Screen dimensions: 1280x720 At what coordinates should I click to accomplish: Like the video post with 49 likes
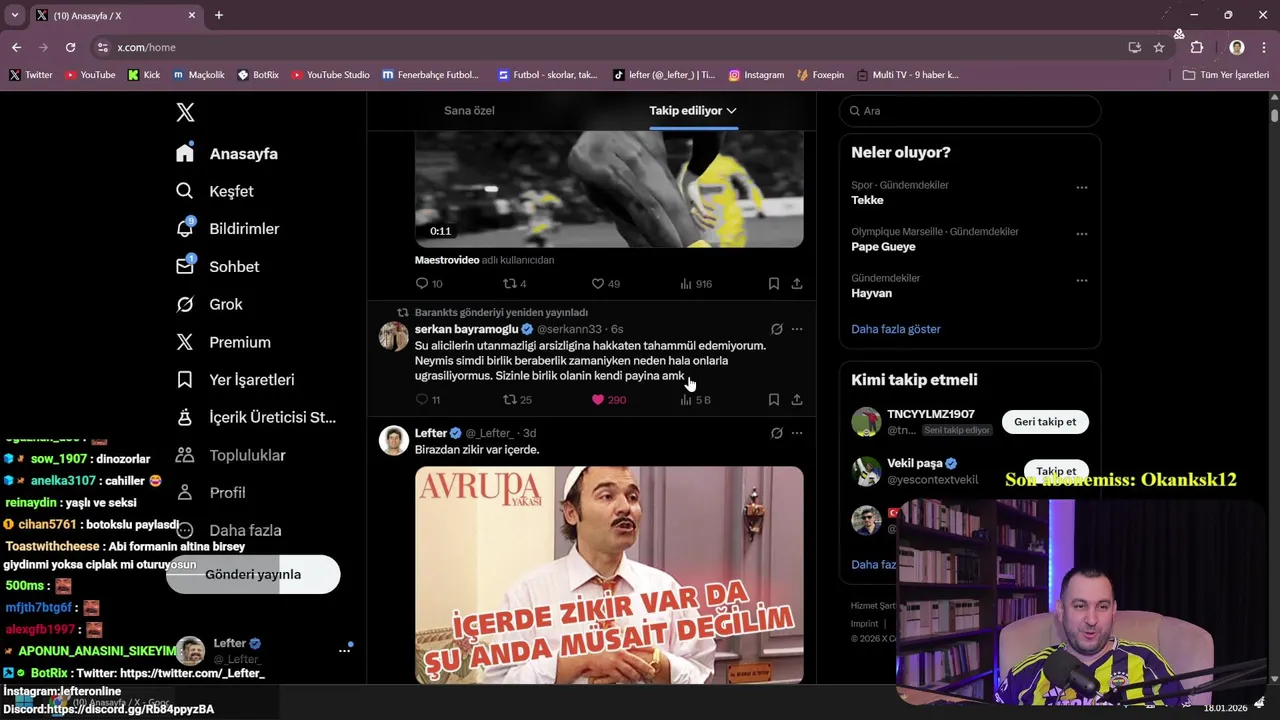point(605,284)
